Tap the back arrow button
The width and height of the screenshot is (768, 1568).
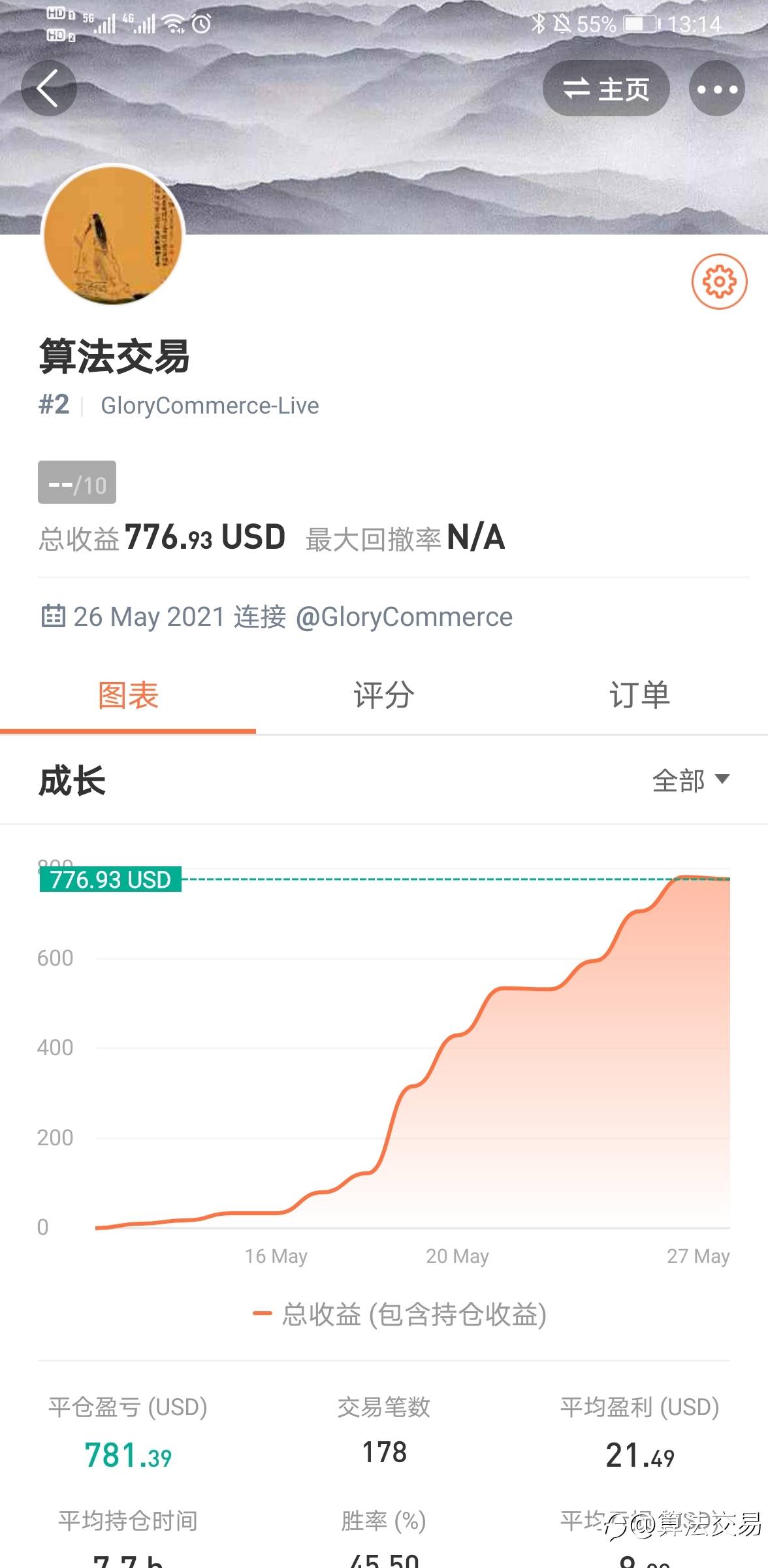(49, 88)
